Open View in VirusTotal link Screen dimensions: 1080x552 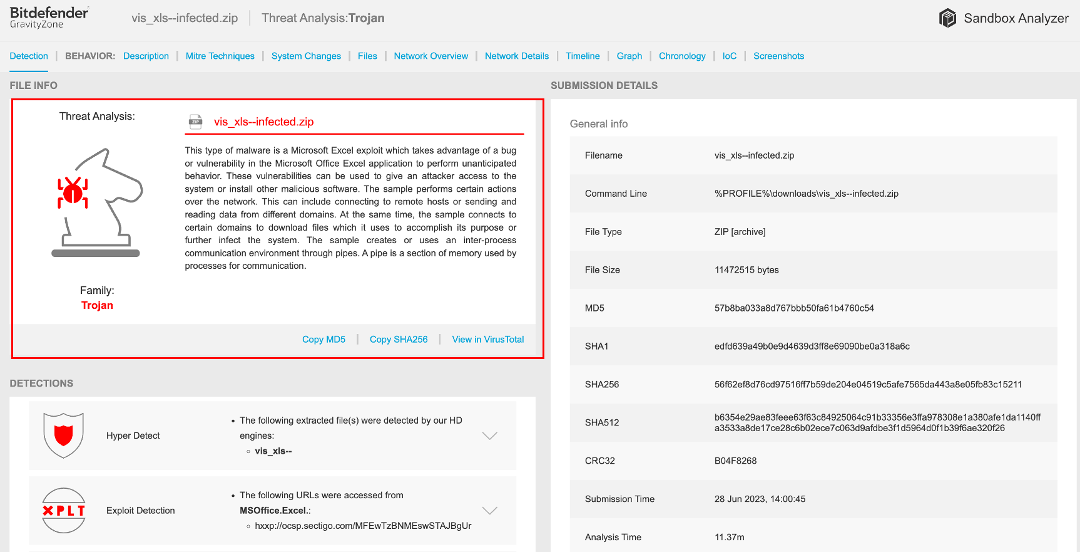[x=488, y=340]
